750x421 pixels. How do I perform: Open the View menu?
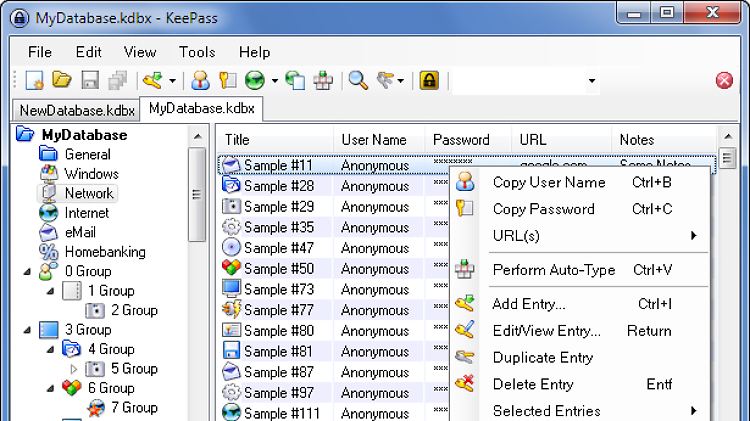pos(140,52)
